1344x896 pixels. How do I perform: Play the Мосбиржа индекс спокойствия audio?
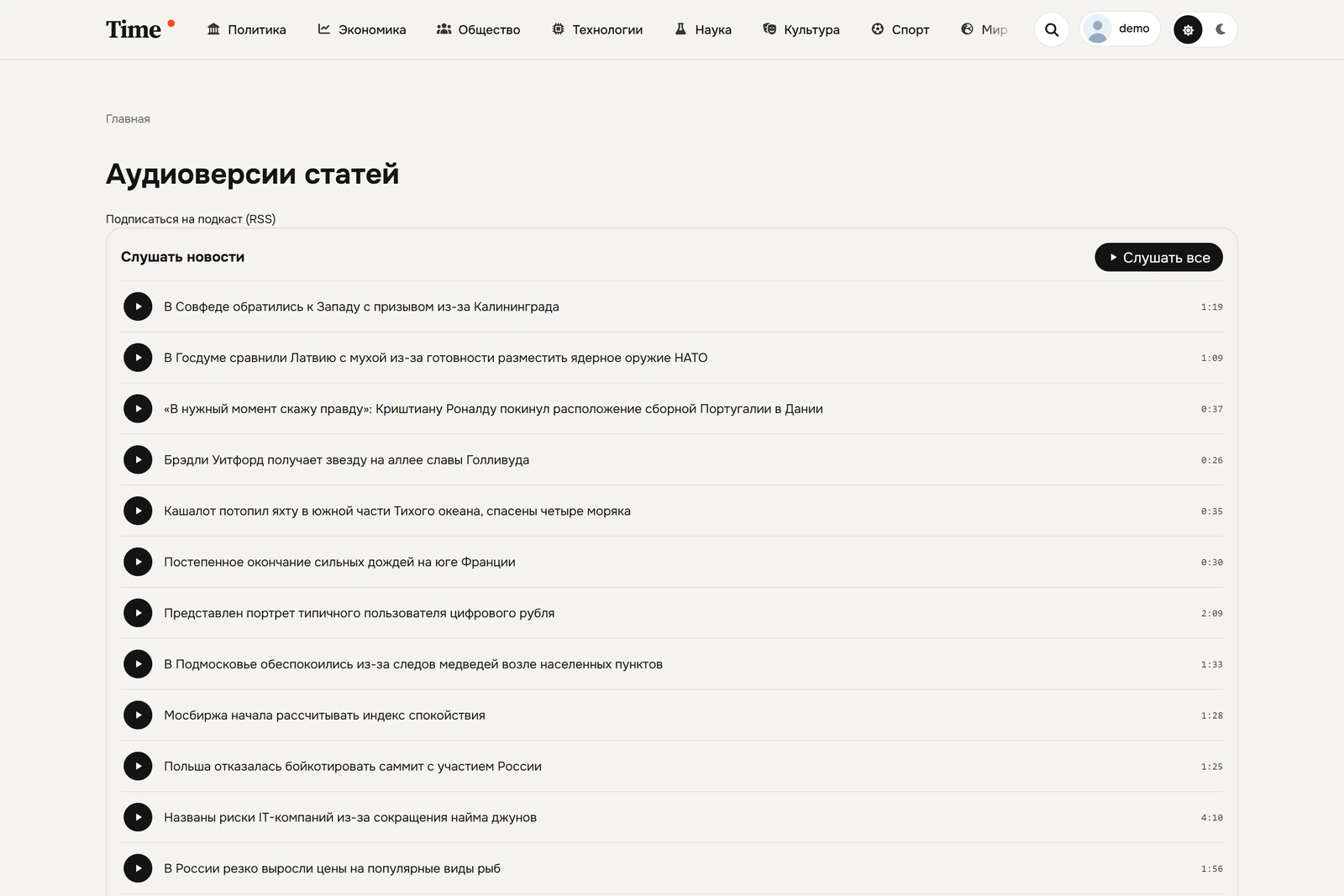tap(138, 715)
